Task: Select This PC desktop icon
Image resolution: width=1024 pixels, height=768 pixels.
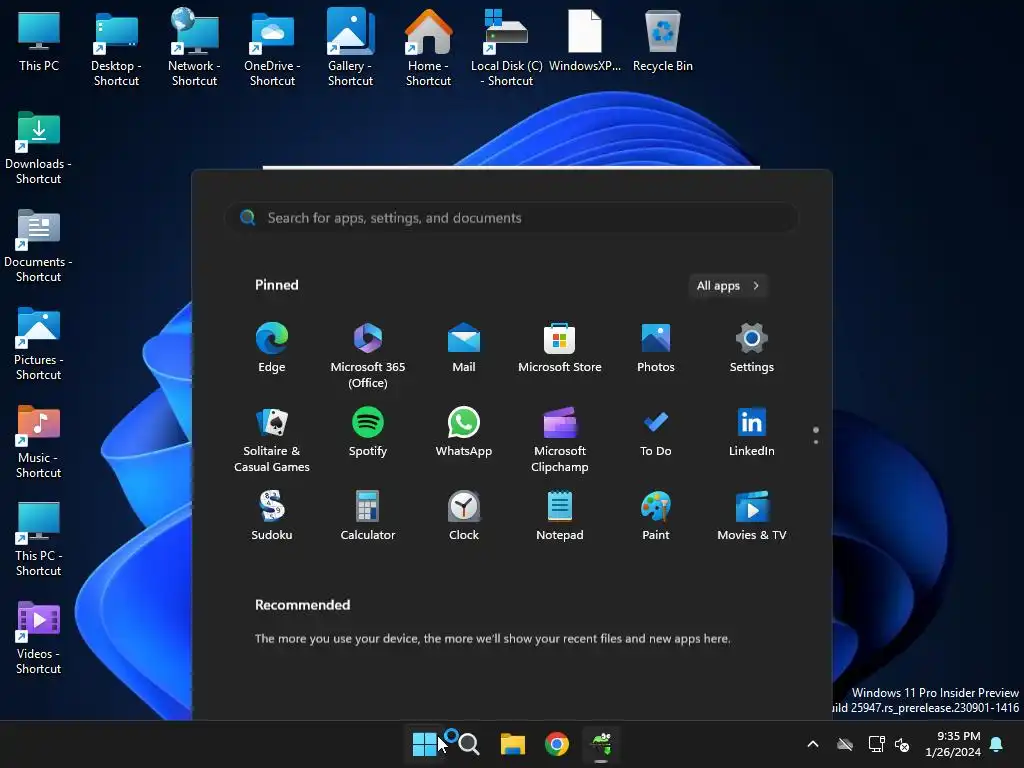Action: pyautogui.click(x=39, y=40)
